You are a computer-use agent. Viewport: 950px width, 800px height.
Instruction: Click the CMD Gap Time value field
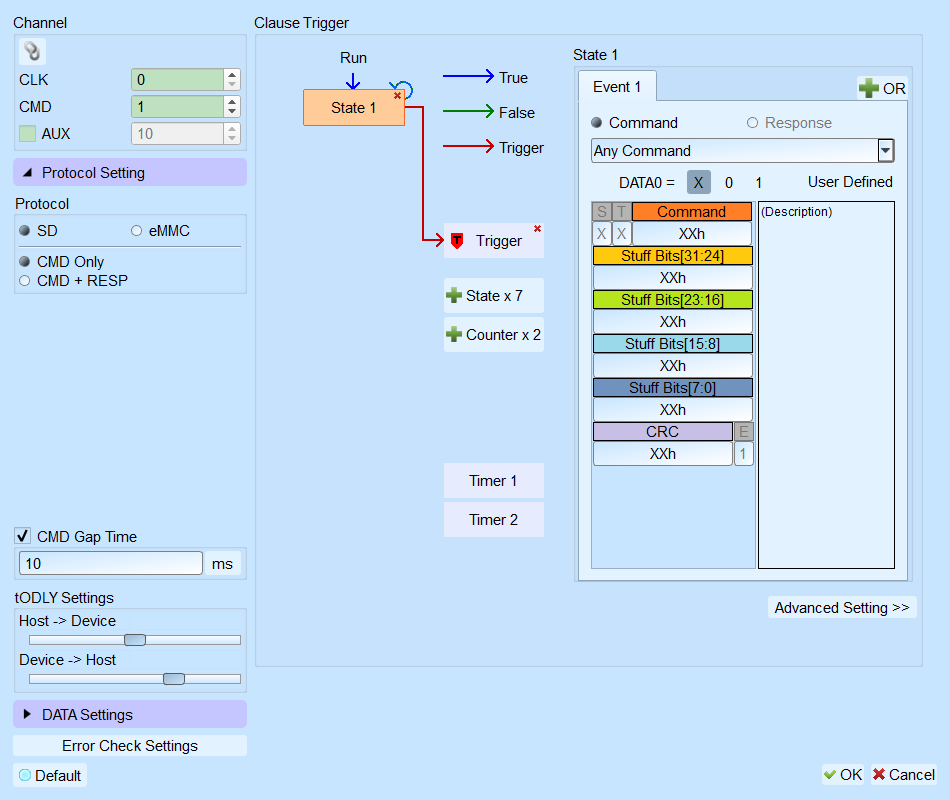coord(111,564)
